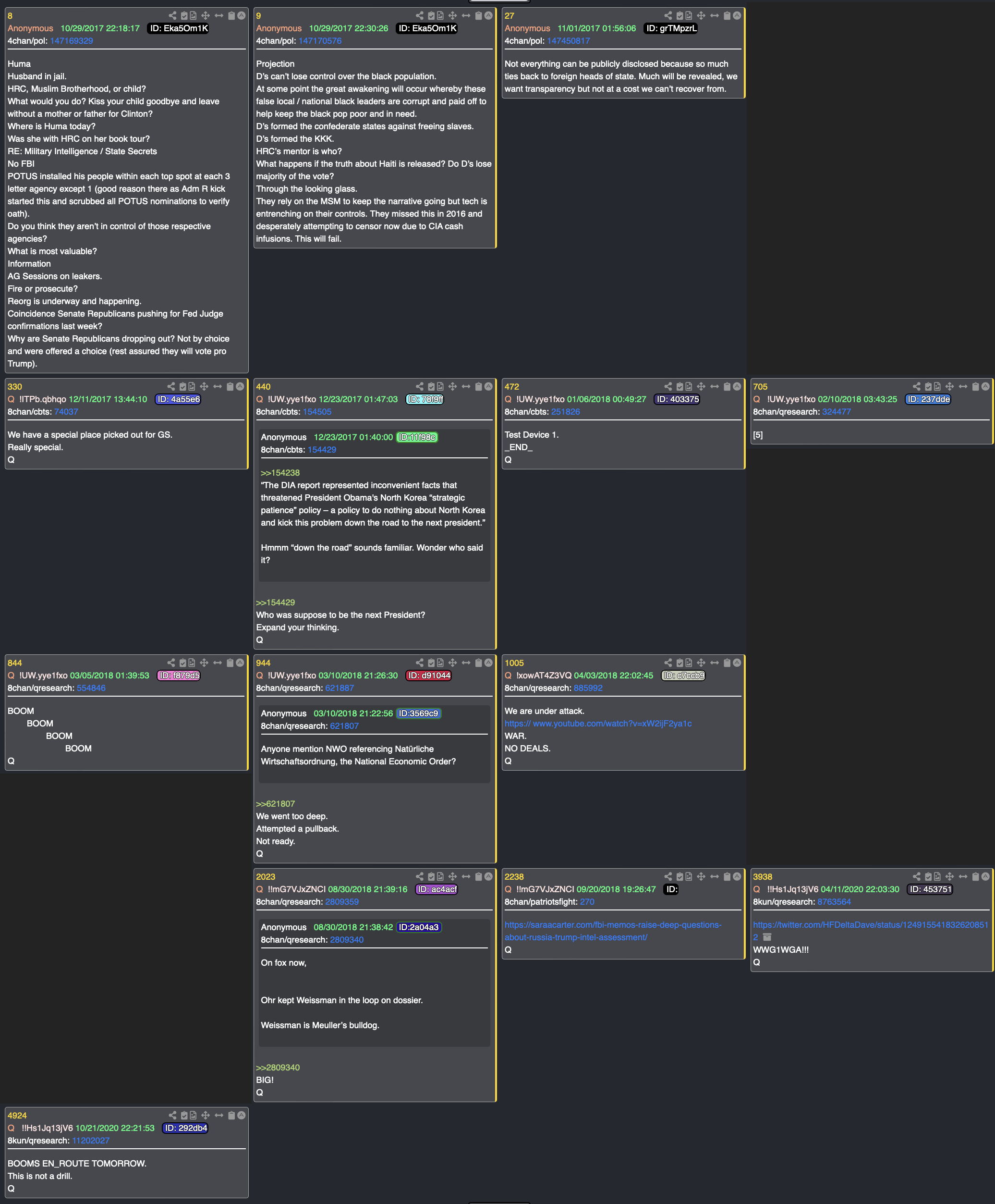
Task: Click the image file icon on post 8
Action: 193,15
